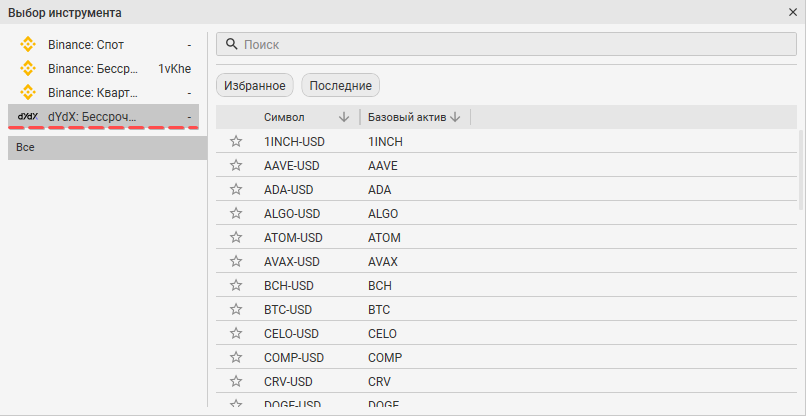Mark ATOM-USD with the star

[x=236, y=238]
